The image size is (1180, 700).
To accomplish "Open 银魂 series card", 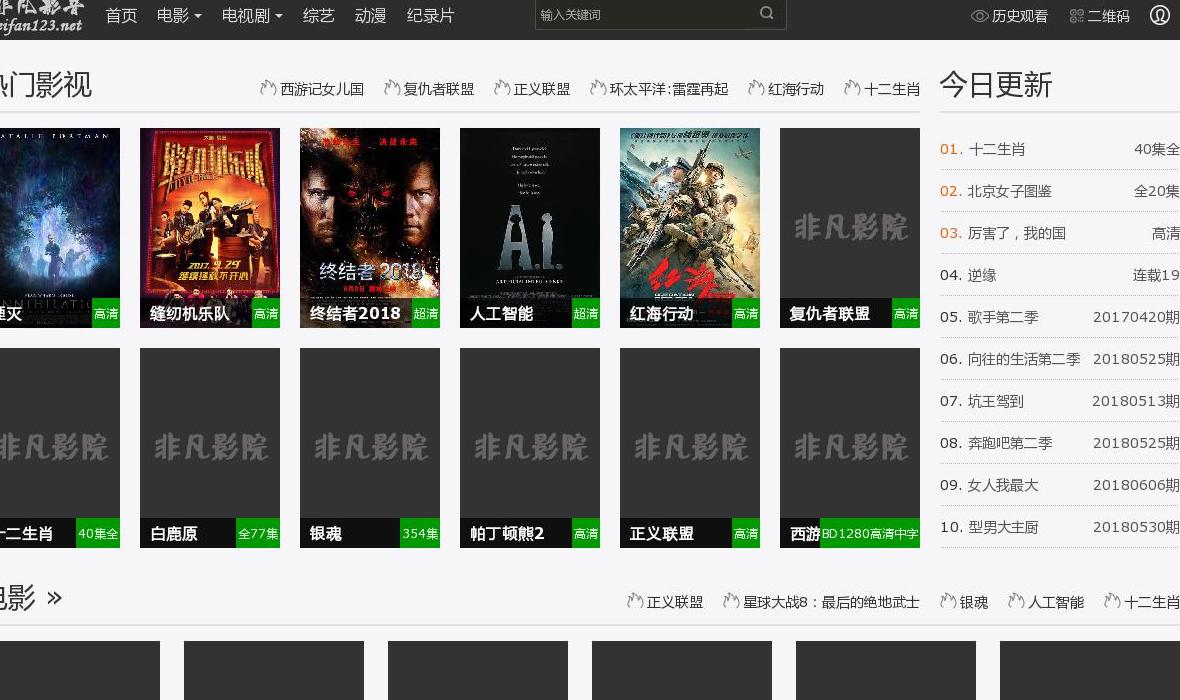I will [x=370, y=447].
